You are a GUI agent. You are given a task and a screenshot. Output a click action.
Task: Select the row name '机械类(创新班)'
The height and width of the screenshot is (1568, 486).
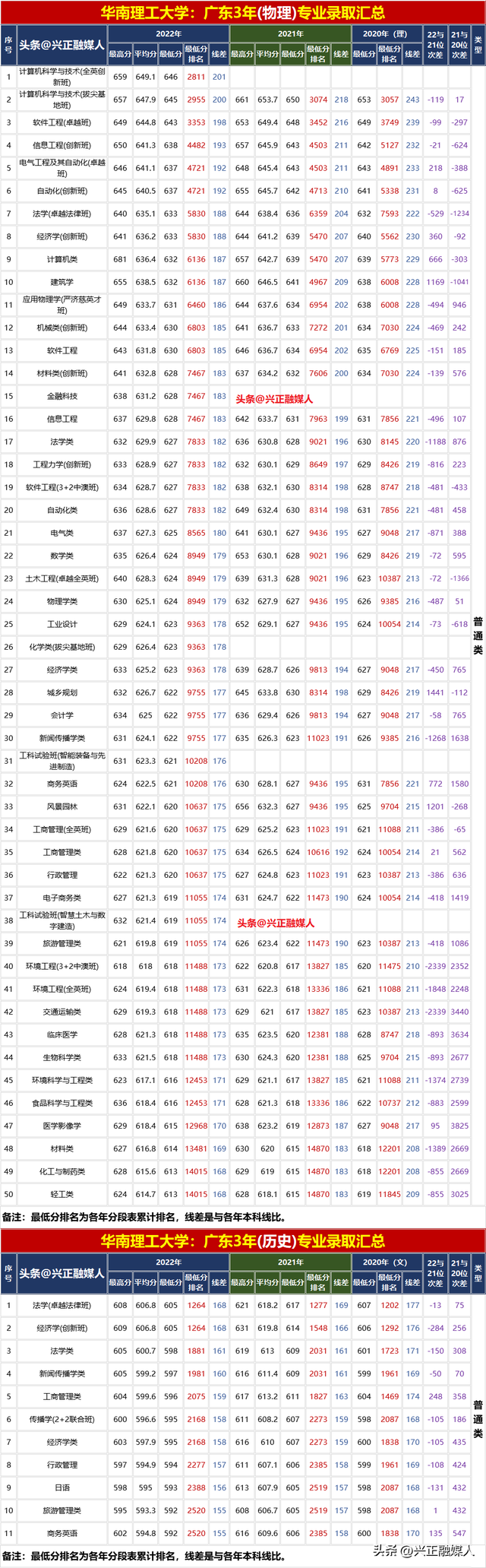tap(62, 328)
